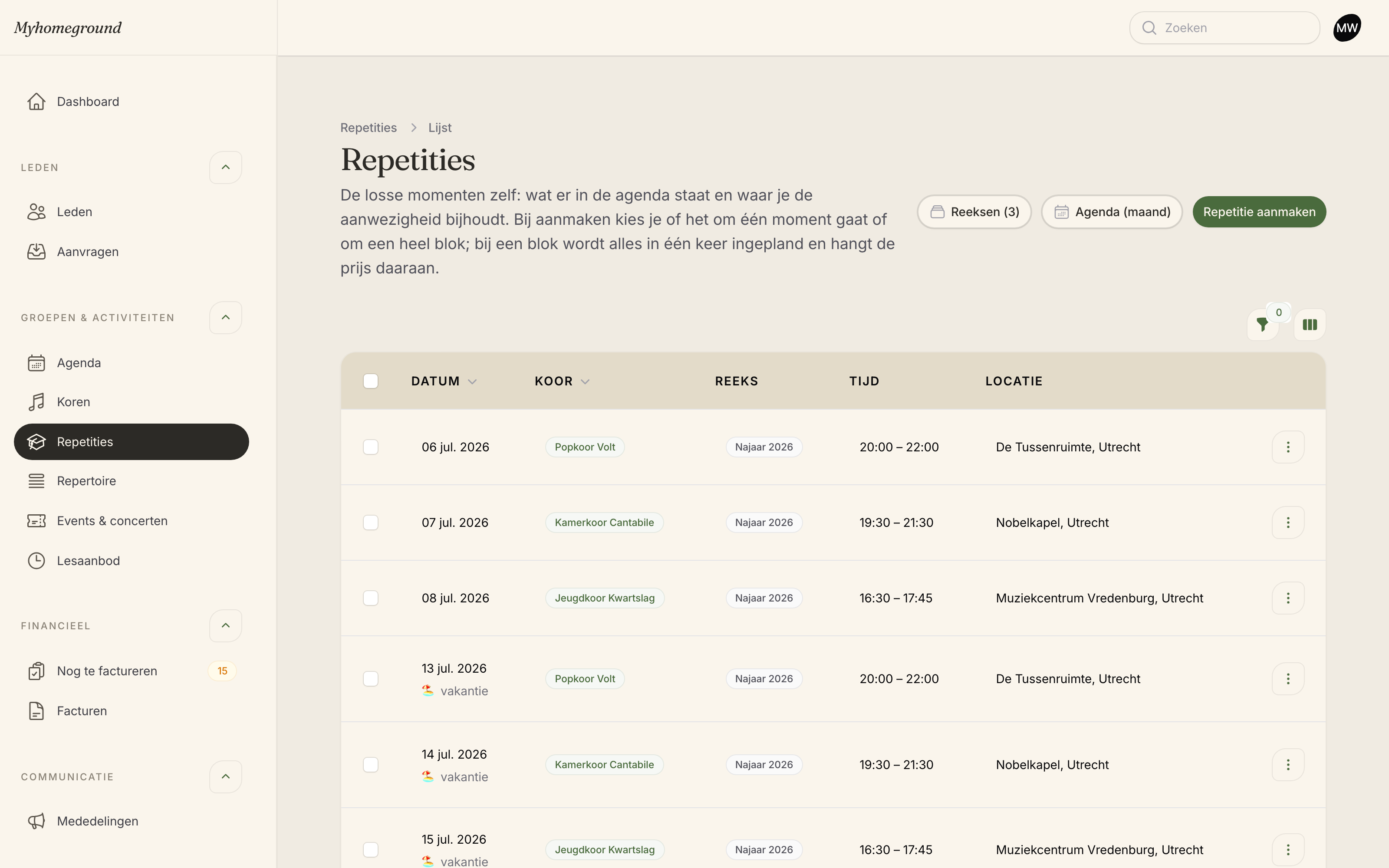Sort the table by the Datum column

444,381
